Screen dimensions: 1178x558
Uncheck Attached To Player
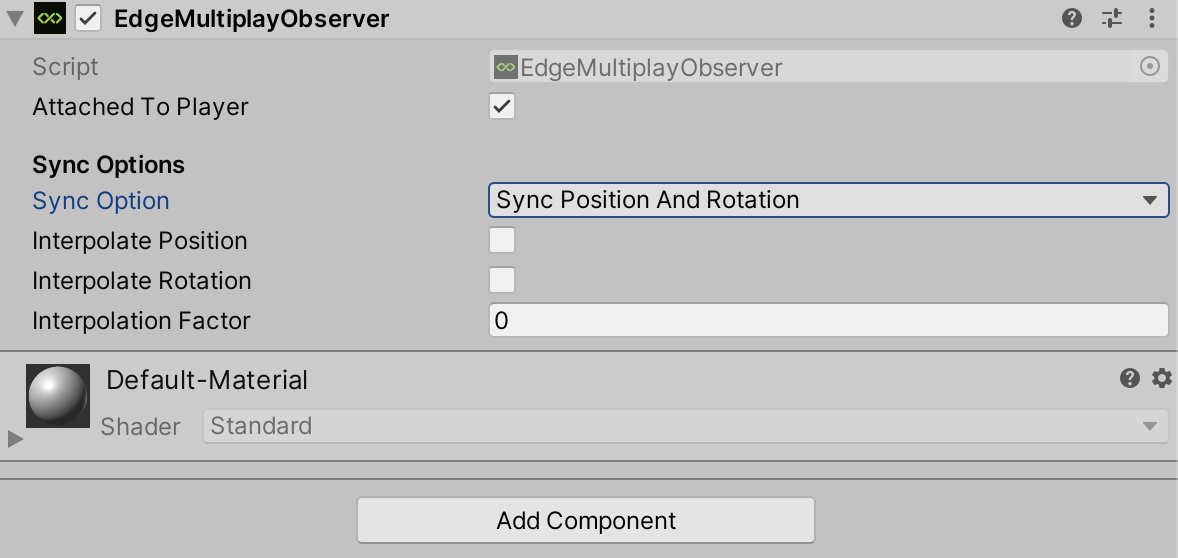pyautogui.click(x=502, y=106)
